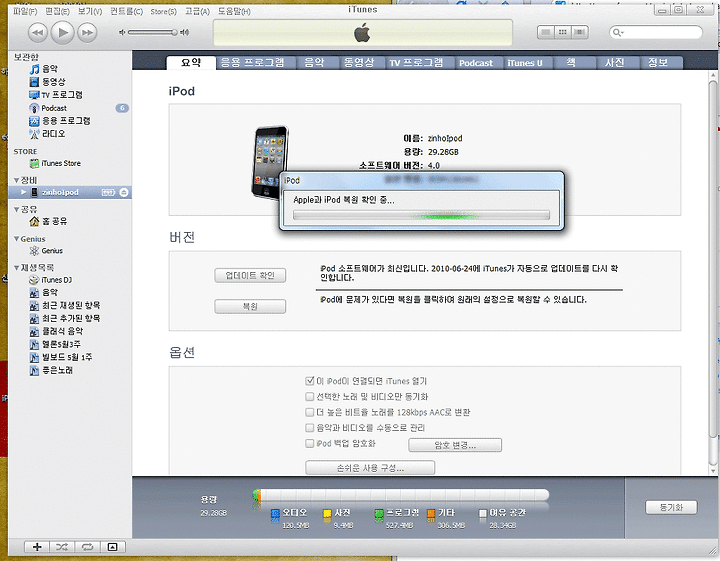Open the 도움말 menu
The width and height of the screenshot is (720, 561).
coord(234,11)
